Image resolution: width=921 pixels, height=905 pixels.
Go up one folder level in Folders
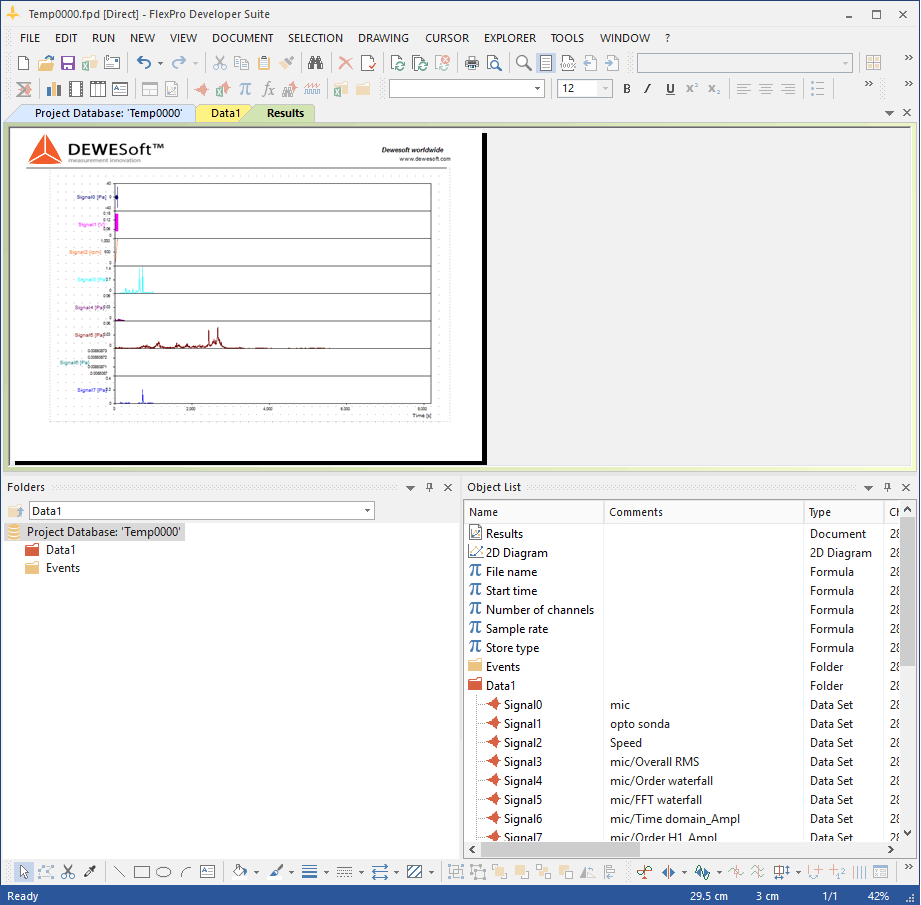[x=16, y=511]
